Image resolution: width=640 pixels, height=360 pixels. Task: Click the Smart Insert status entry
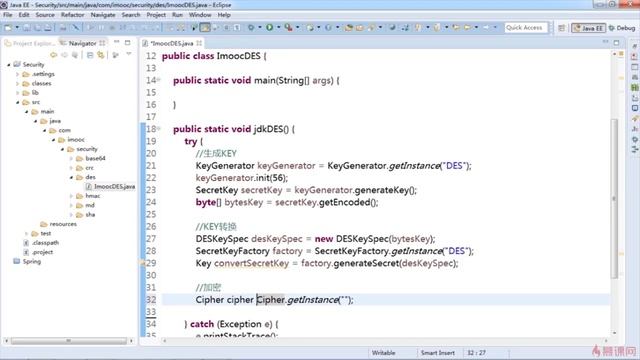pyautogui.click(x=438, y=353)
